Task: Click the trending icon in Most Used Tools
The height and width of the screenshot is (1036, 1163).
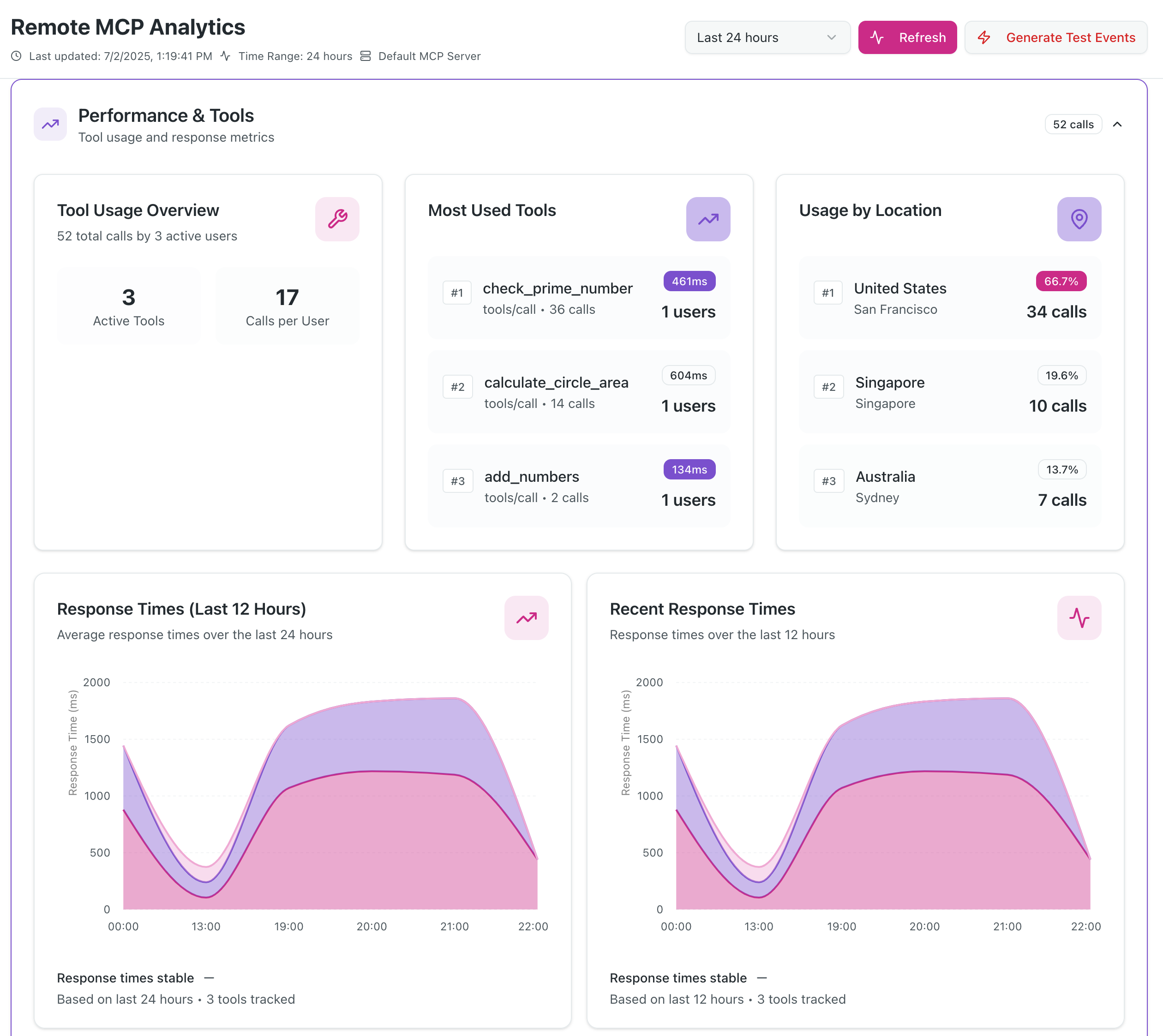Action: point(708,219)
